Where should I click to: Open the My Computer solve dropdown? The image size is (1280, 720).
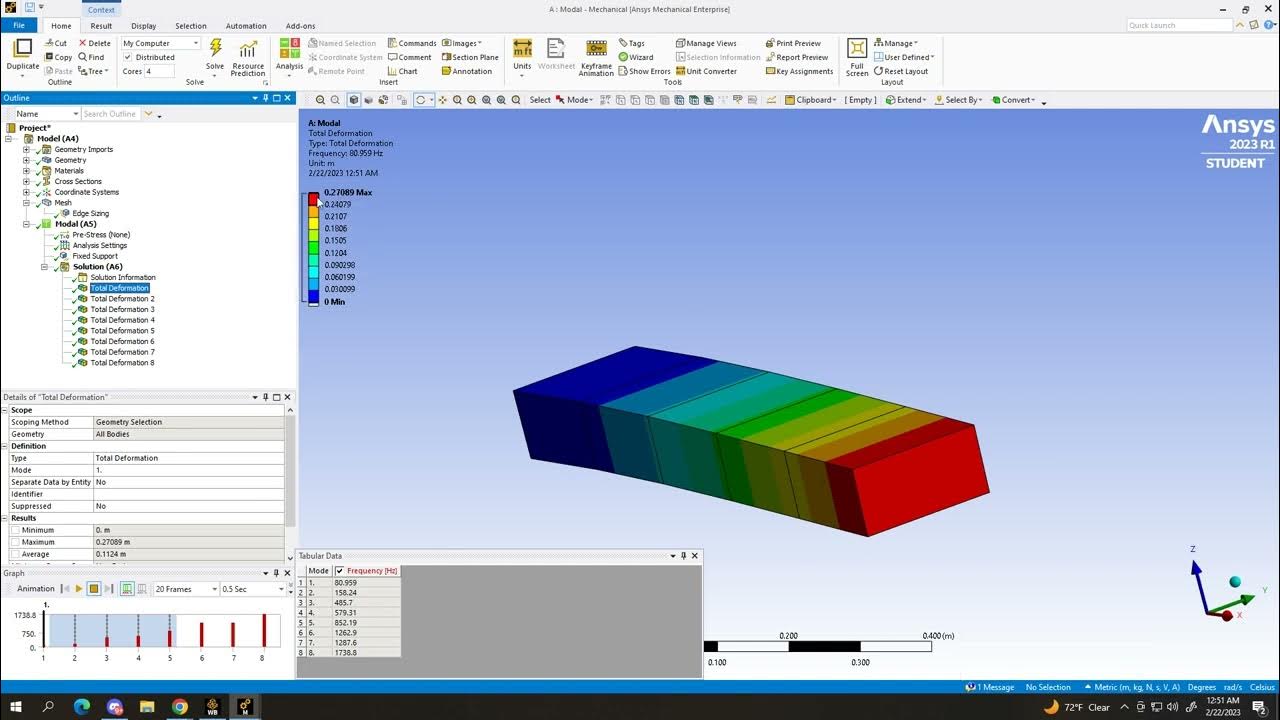[161, 43]
